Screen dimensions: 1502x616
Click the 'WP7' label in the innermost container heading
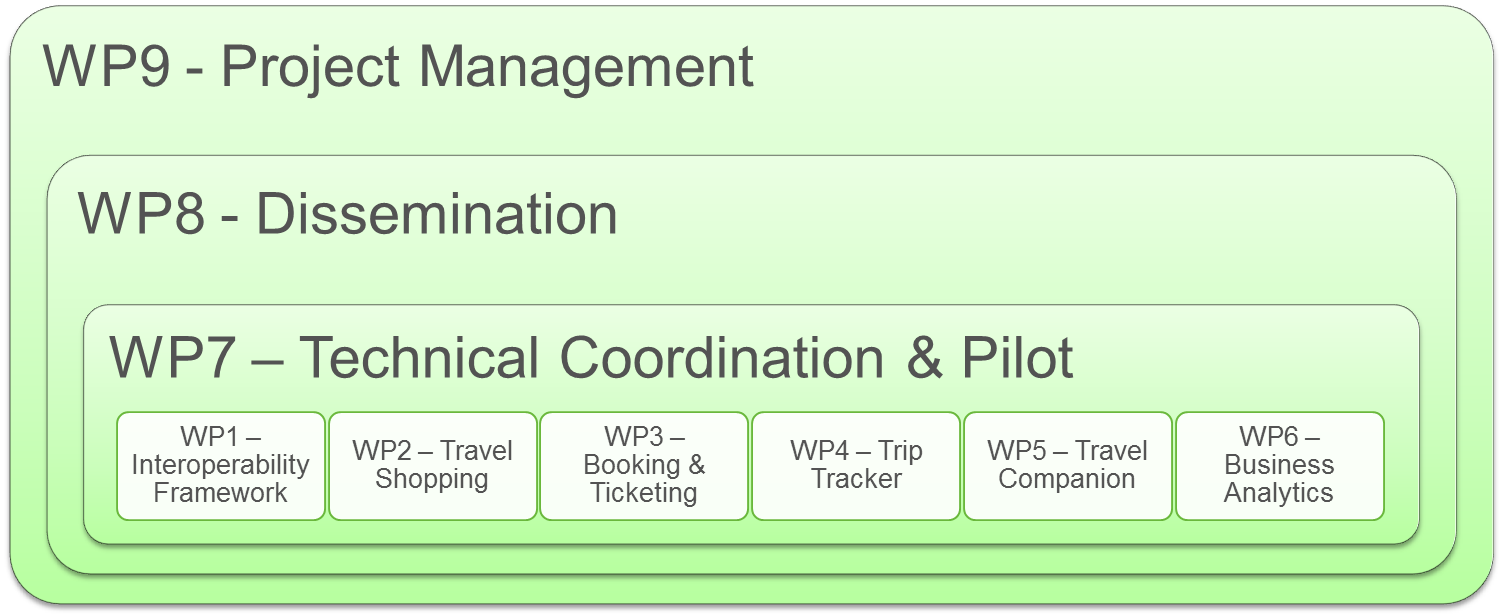coord(170,357)
